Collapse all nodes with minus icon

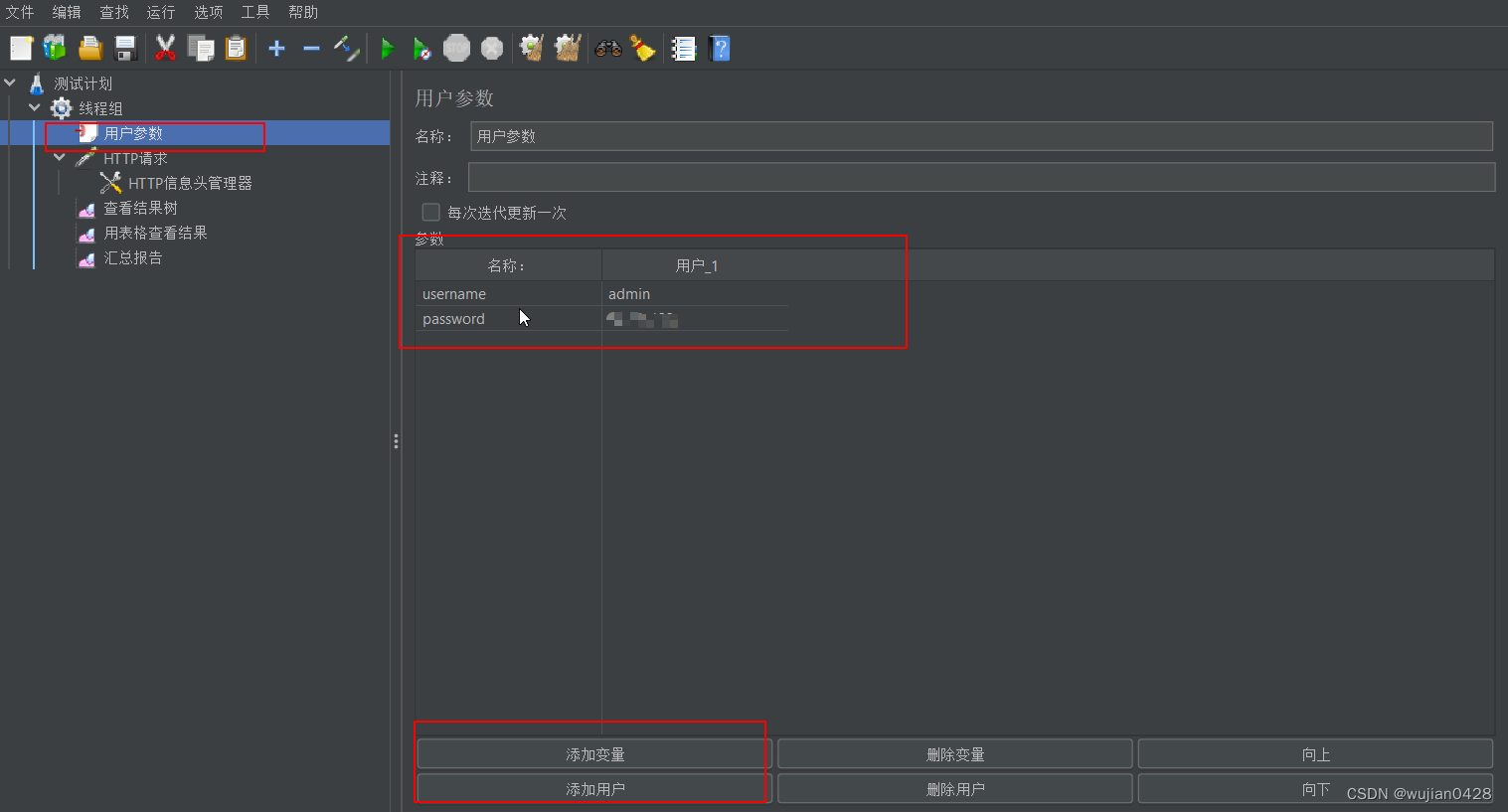coord(311,48)
